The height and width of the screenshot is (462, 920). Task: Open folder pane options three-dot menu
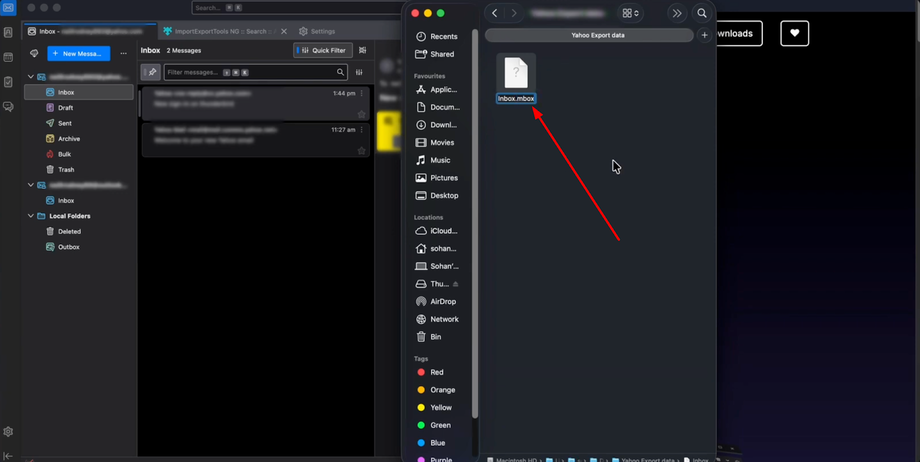tap(123, 53)
